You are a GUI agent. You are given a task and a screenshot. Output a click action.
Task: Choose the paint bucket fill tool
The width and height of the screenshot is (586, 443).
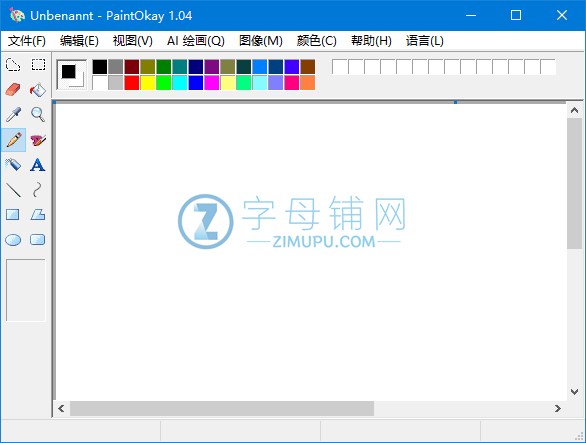pos(38,90)
